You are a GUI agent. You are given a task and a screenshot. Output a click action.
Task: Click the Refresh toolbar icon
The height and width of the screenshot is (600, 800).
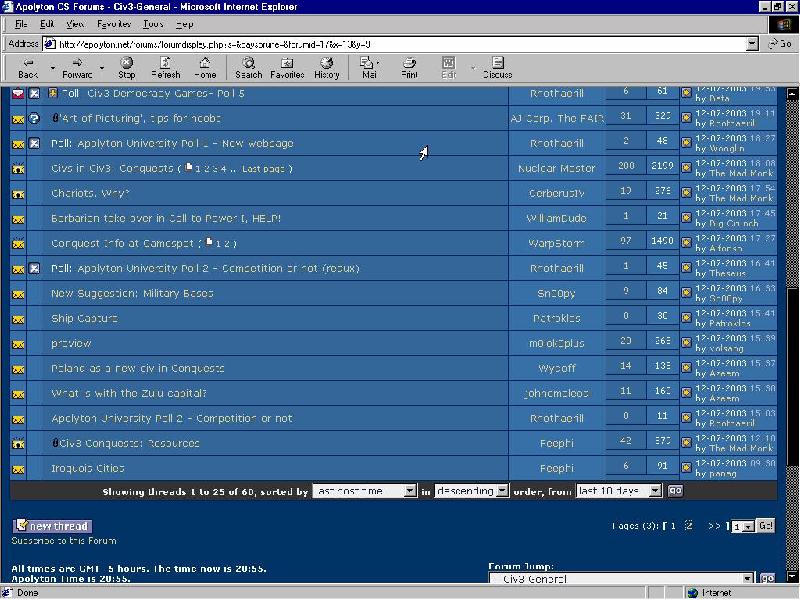point(165,67)
